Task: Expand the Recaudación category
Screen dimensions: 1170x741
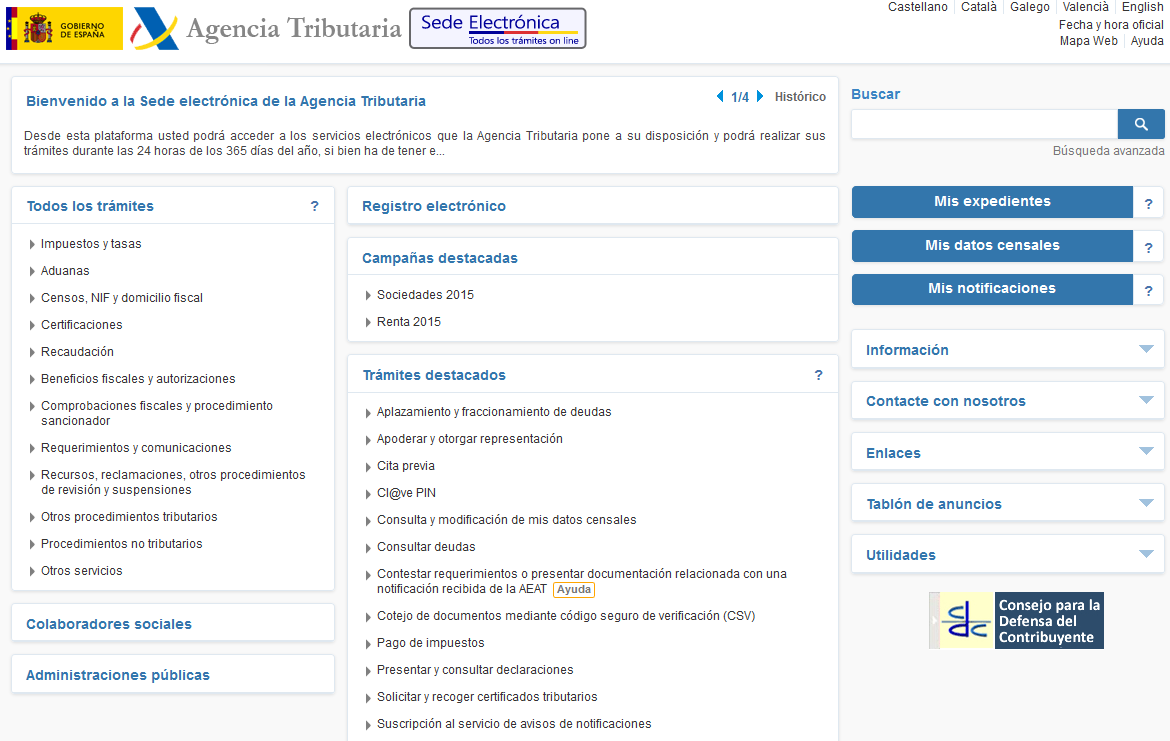Action: (78, 351)
